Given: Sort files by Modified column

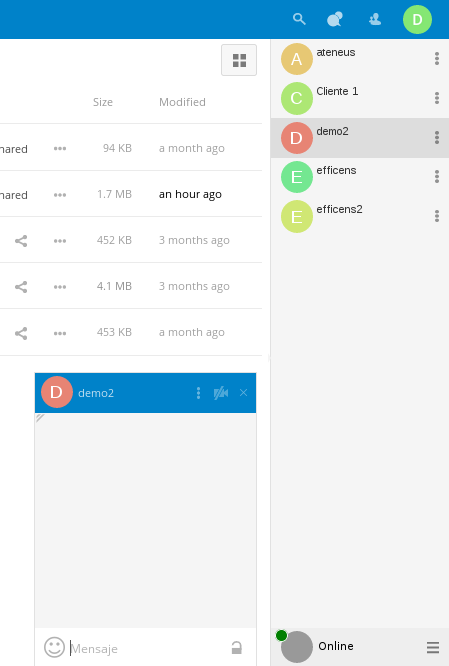Looking at the screenshot, I should click(x=182, y=102).
